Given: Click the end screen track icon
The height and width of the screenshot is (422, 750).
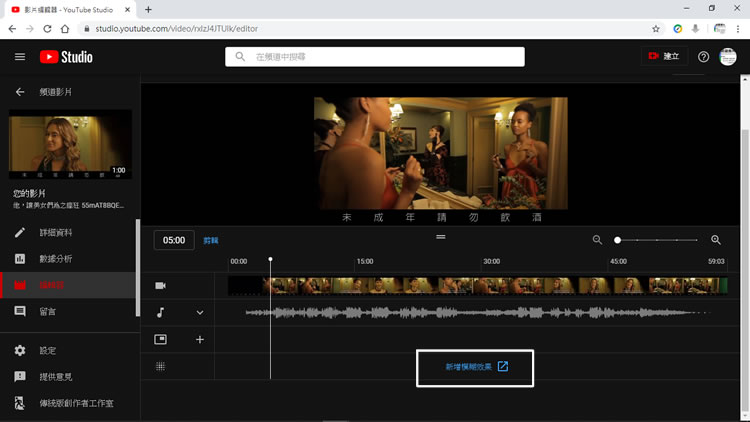Looking at the screenshot, I should click(160, 339).
